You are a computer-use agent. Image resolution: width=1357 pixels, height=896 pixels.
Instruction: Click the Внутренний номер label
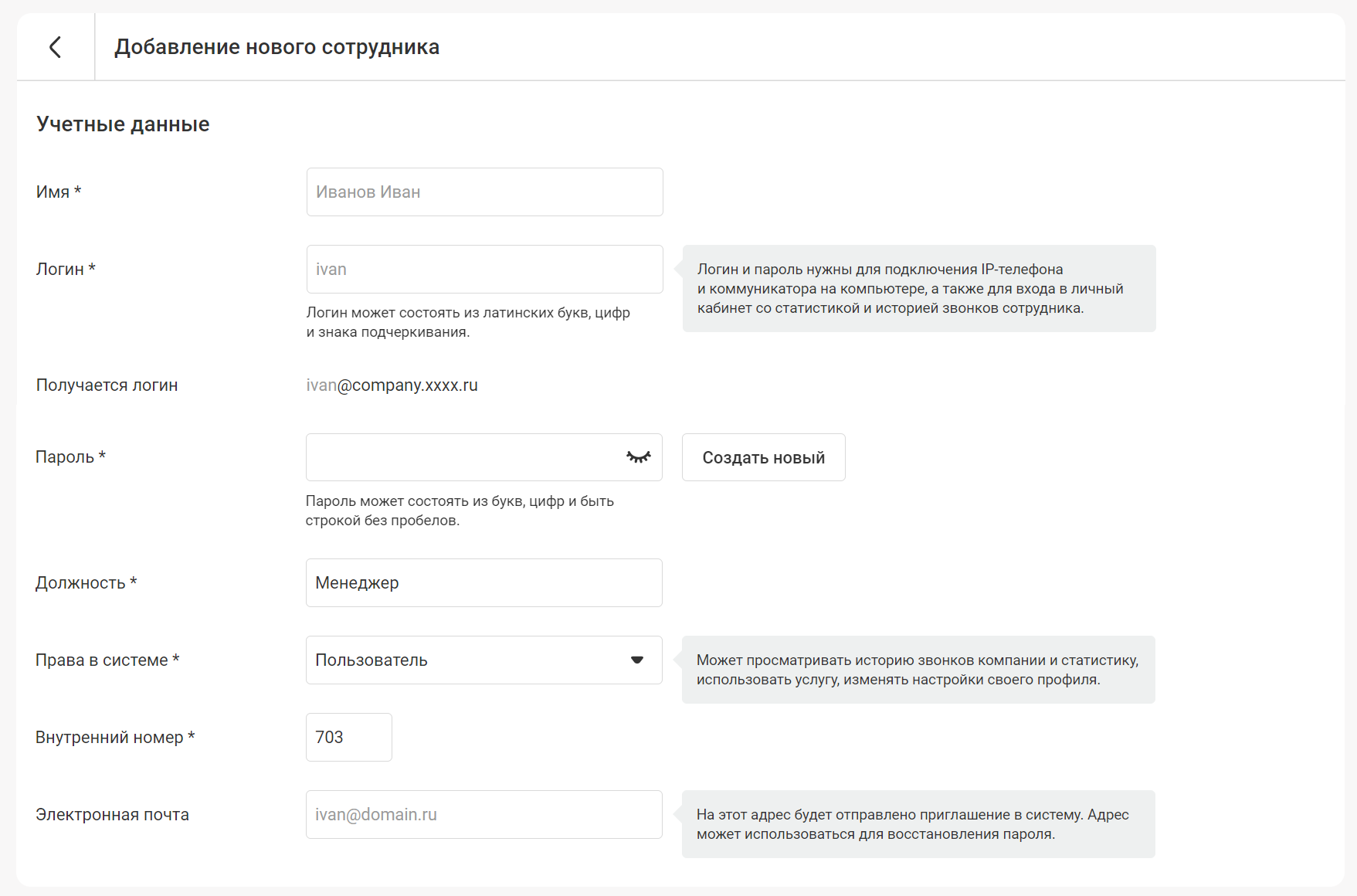click(115, 737)
